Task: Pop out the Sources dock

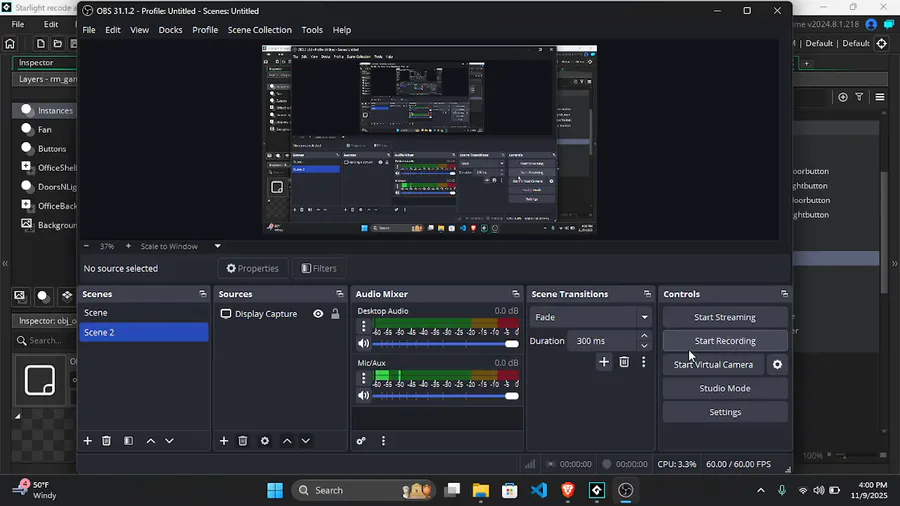Action: click(340, 294)
